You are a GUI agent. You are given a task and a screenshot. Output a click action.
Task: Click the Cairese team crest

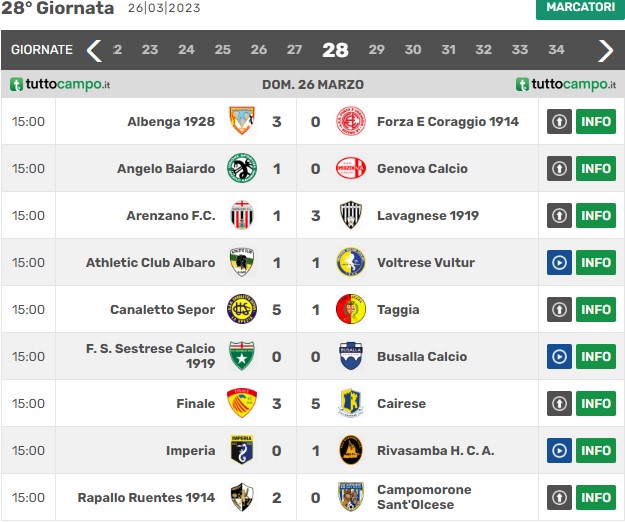point(351,403)
